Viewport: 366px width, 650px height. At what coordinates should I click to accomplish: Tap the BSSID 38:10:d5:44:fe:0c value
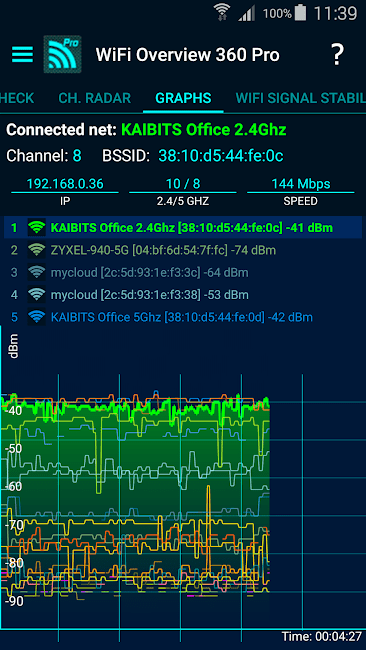221,156
